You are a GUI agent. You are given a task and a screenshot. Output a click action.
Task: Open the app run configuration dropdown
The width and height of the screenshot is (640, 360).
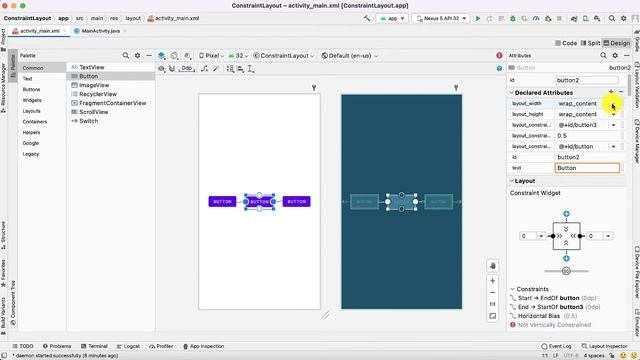click(392, 18)
